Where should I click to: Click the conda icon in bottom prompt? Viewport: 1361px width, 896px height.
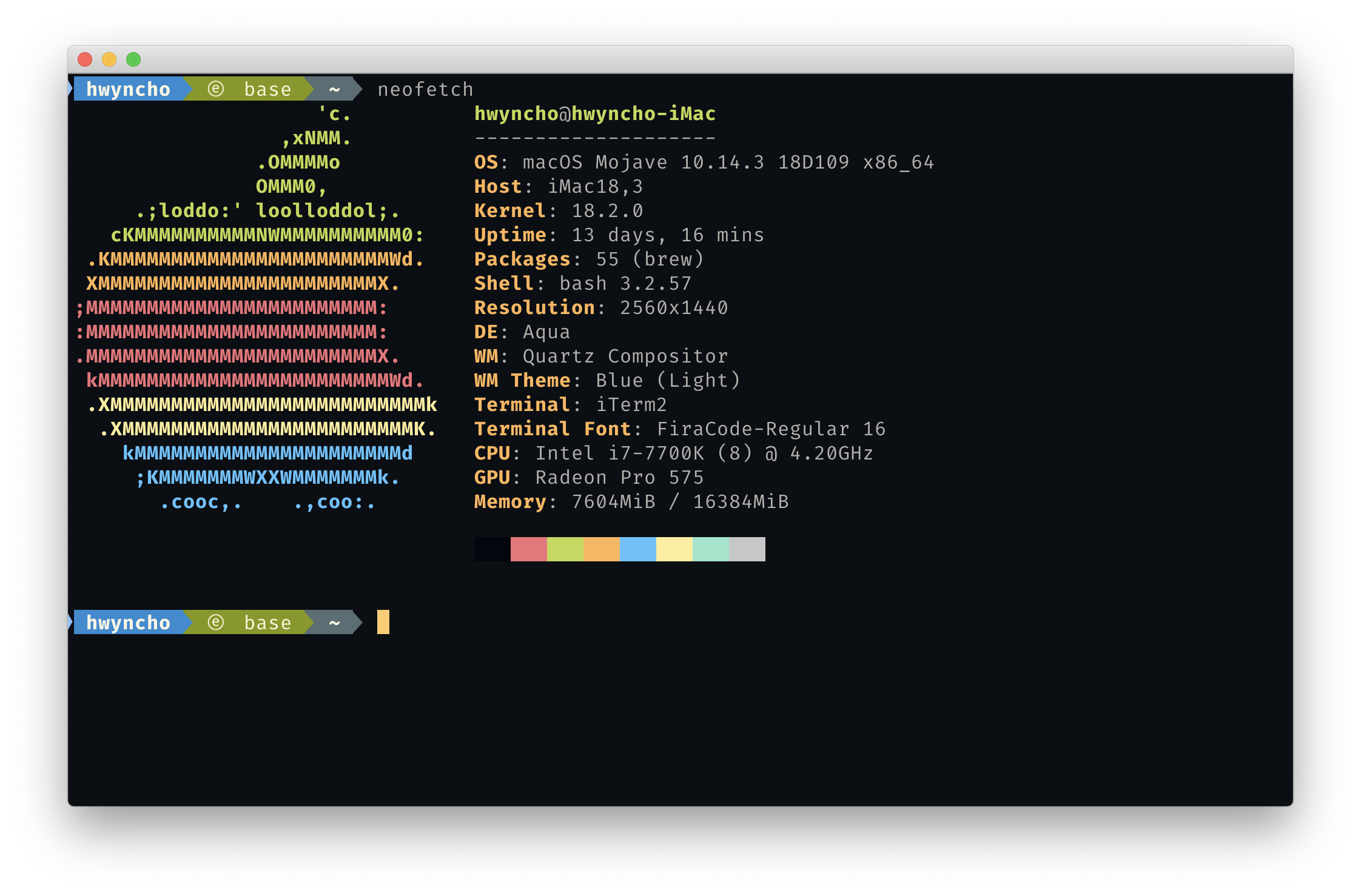(216, 623)
